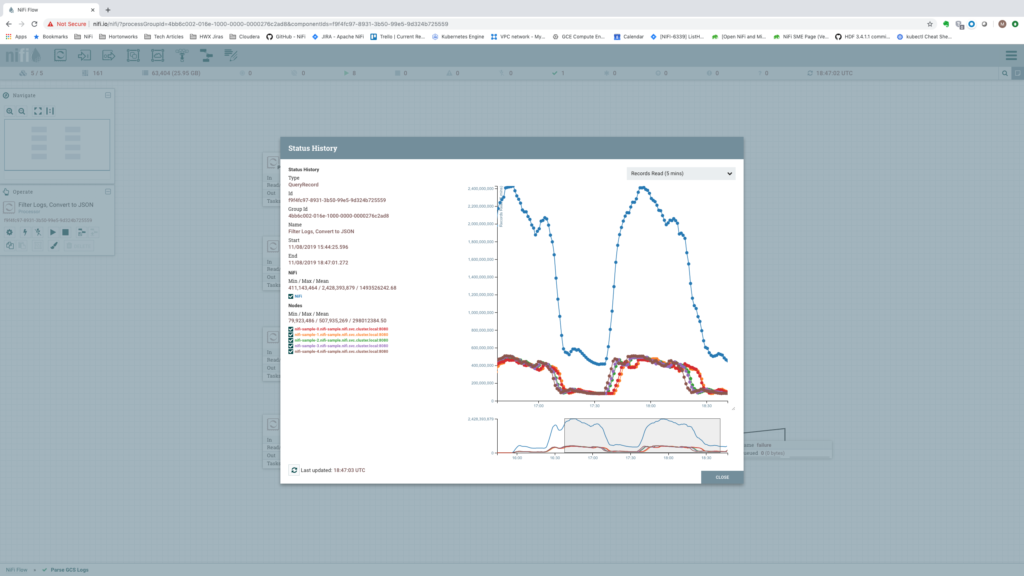Select the Funnel icon in NiFi toolbar
This screenshot has height=576, width=1024.
pos(181,55)
